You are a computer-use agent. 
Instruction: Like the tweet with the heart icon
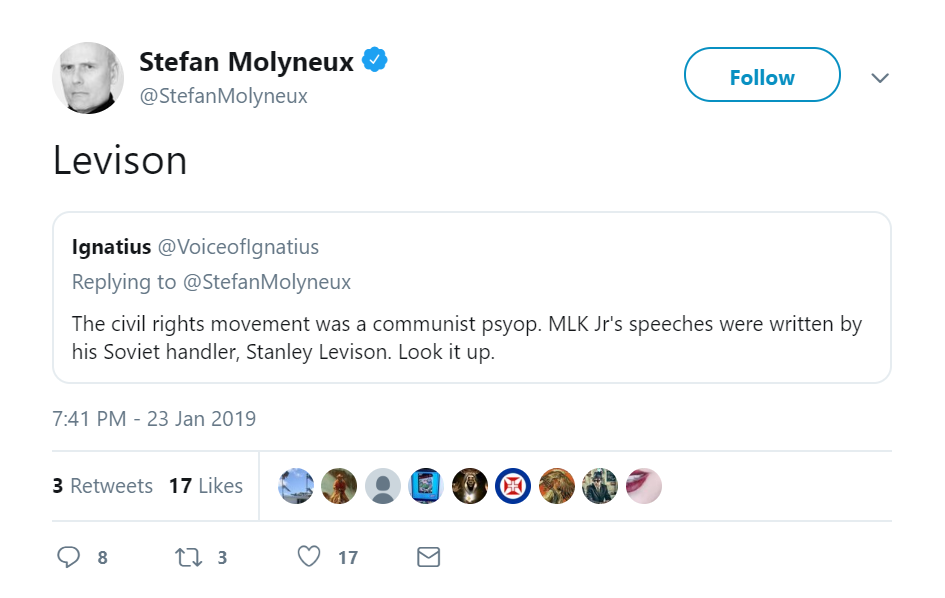click(x=309, y=557)
